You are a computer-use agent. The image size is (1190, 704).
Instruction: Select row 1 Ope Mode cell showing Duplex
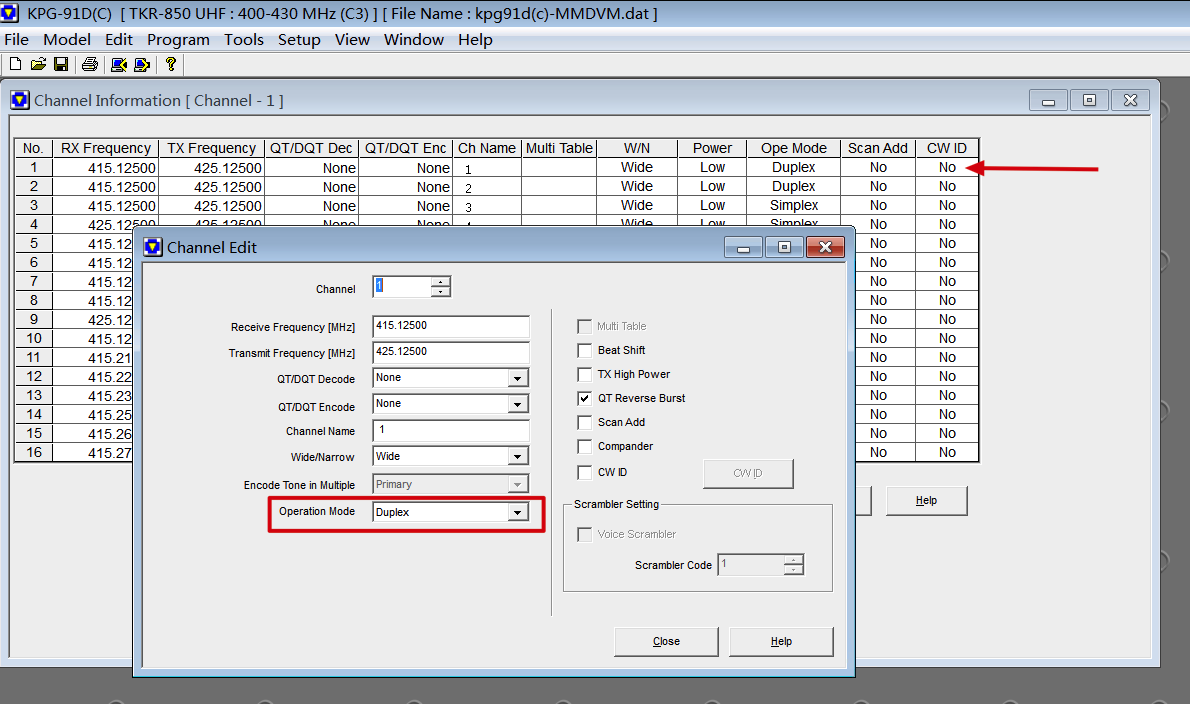tap(794, 168)
